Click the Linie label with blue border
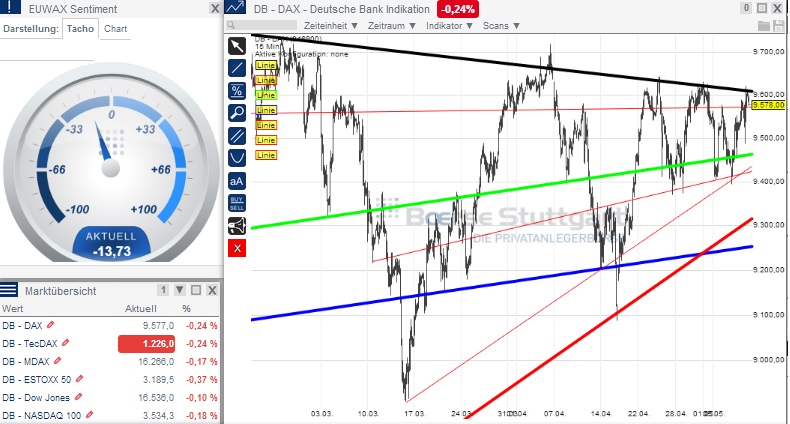 coord(266,110)
